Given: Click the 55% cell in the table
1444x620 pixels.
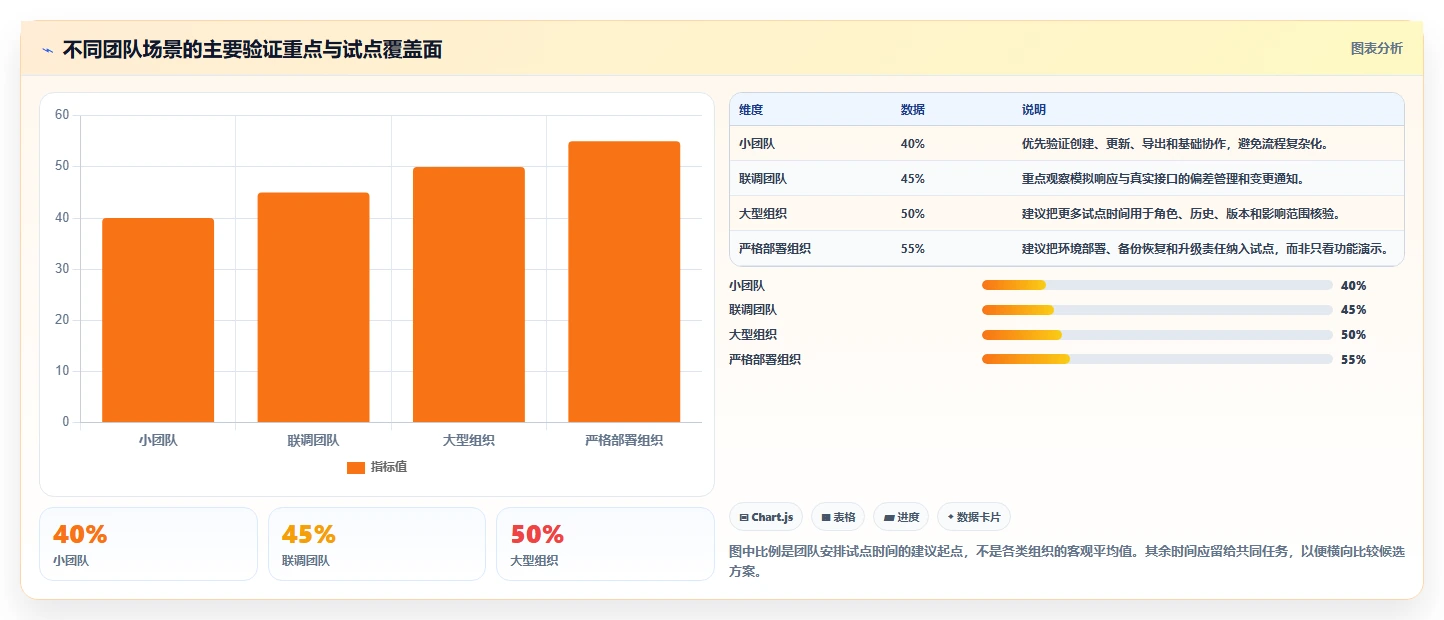Looking at the screenshot, I should pyautogui.click(x=912, y=249).
